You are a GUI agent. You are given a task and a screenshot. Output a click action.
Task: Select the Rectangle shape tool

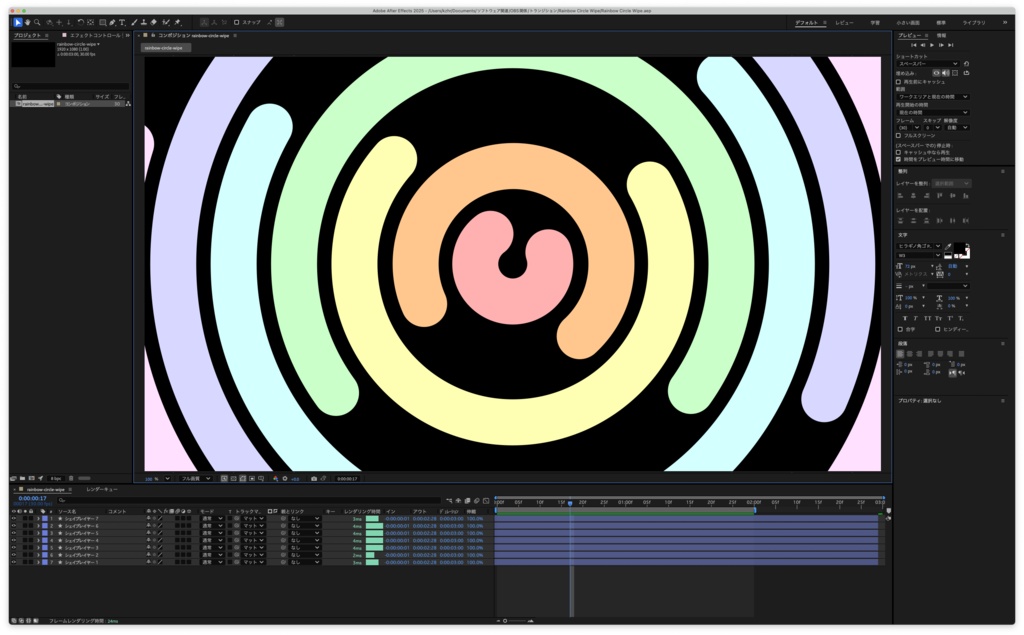point(103,22)
